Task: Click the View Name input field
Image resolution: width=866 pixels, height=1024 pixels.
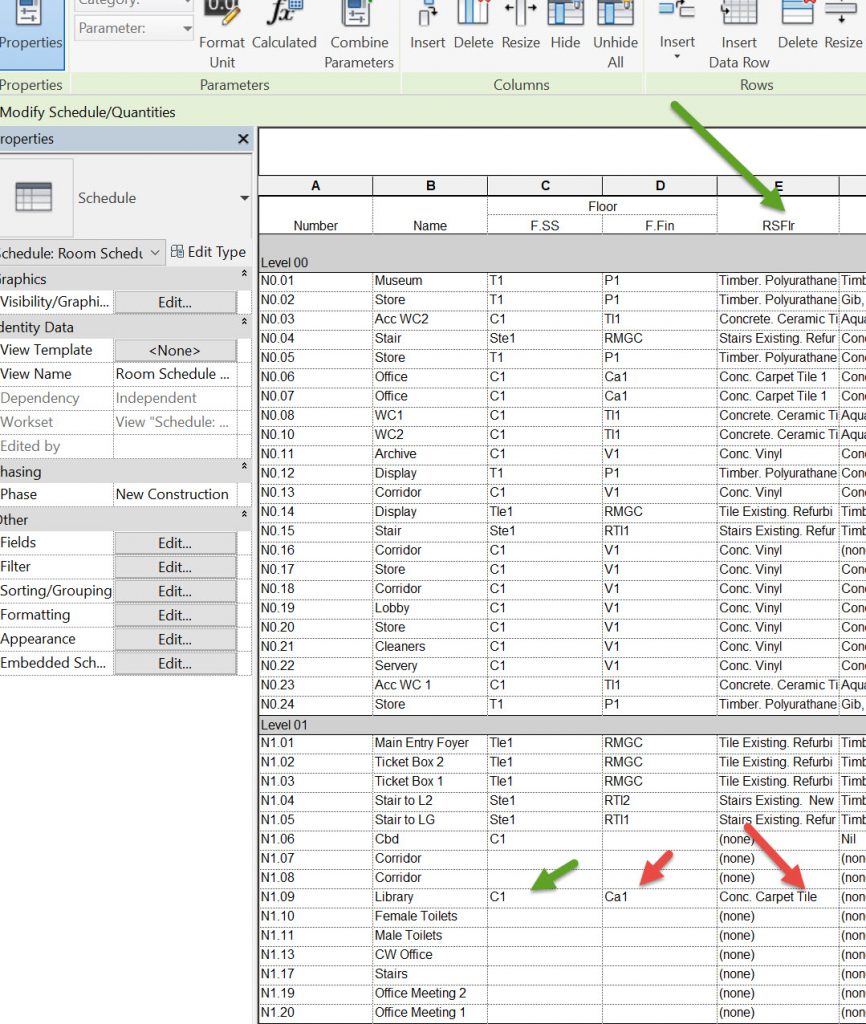Action: (x=175, y=374)
